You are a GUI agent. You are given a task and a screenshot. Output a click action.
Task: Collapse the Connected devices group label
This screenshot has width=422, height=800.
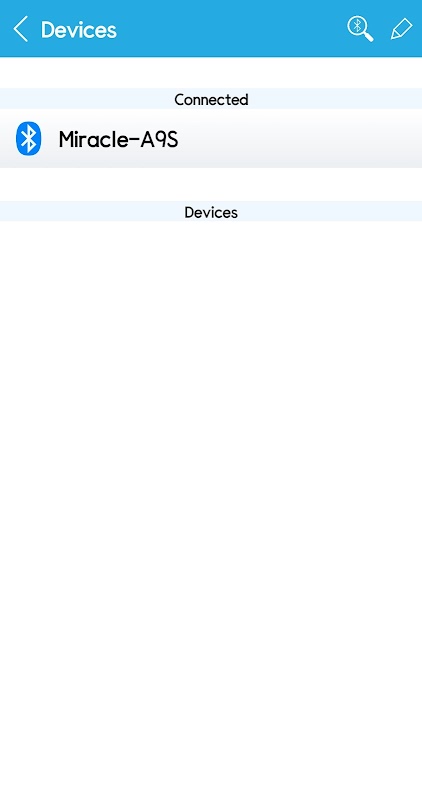(x=211, y=99)
